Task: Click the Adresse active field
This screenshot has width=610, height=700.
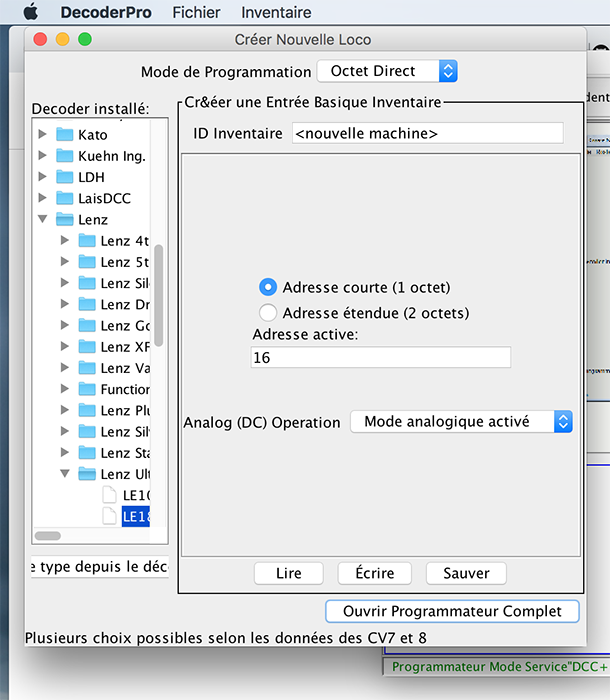Action: pos(380,357)
